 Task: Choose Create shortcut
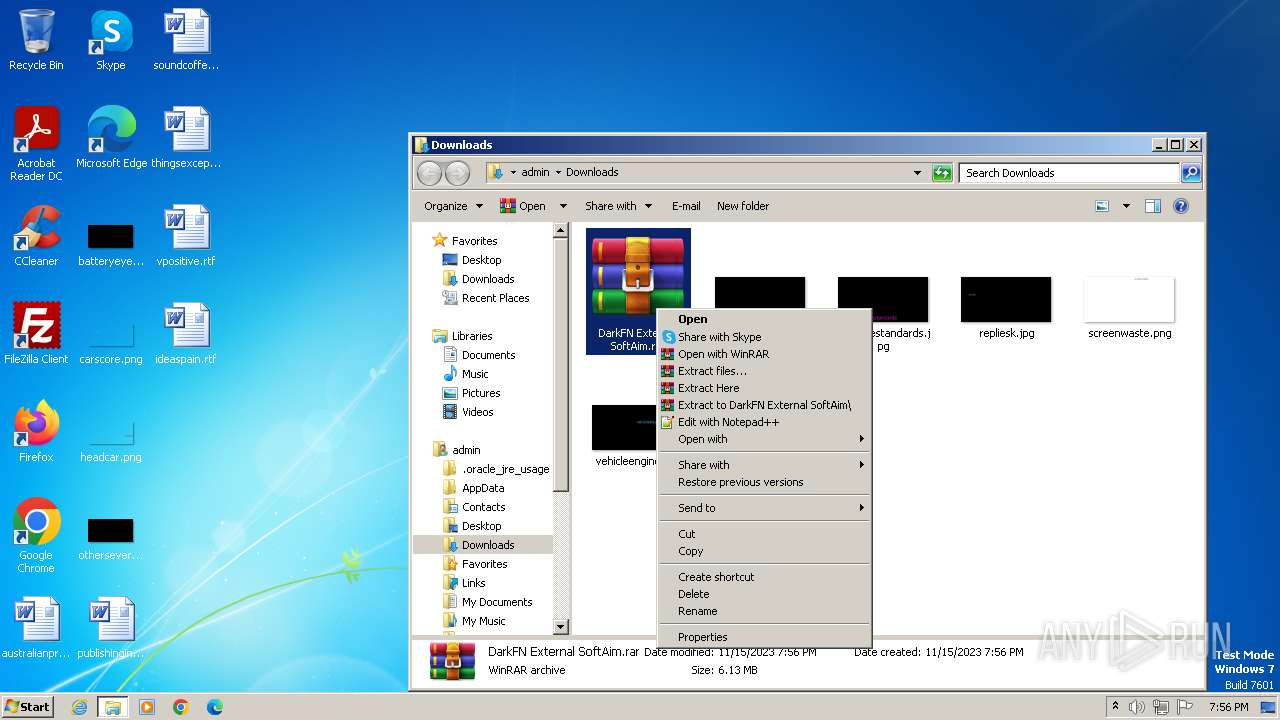(764, 577)
